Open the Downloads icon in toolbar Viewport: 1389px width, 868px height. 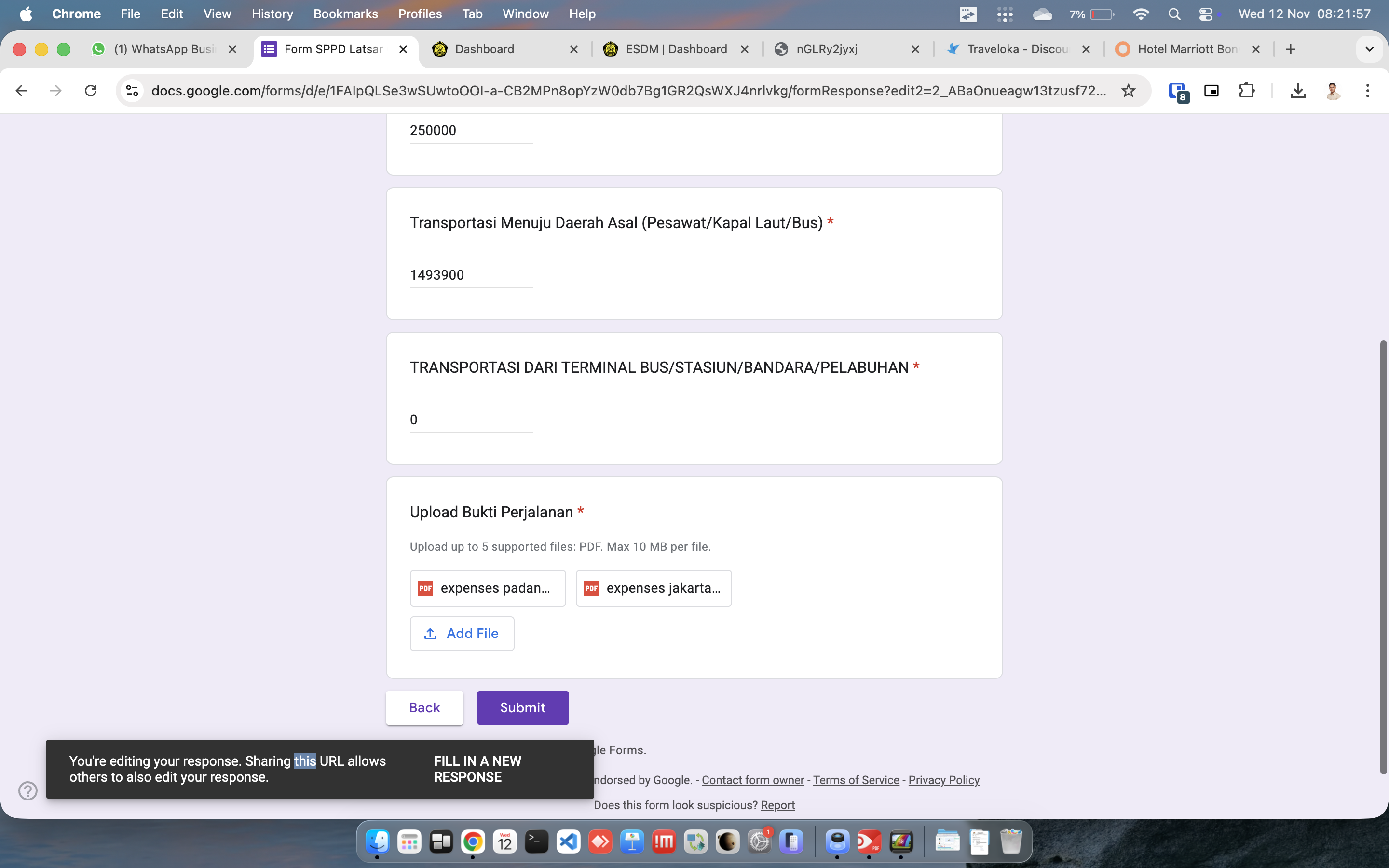[x=1298, y=91]
